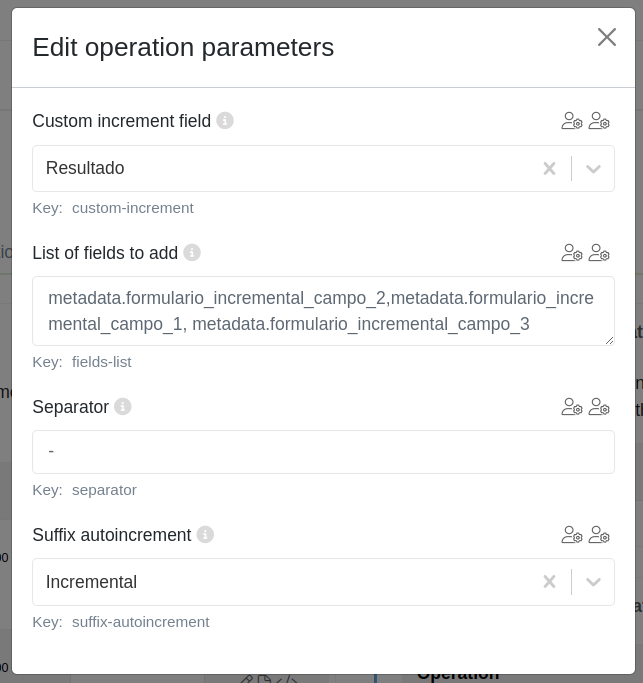
Task: Click info icon beside Separator label
Action: (x=123, y=407)
